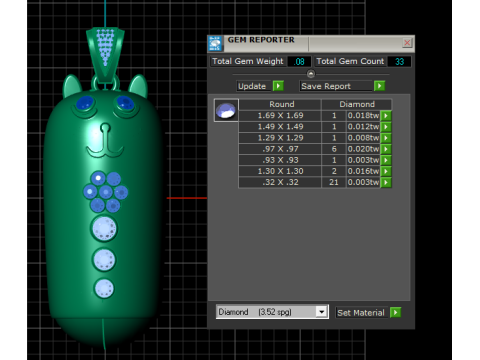Click the Gem Reporter title bar icon

(215, 43)
